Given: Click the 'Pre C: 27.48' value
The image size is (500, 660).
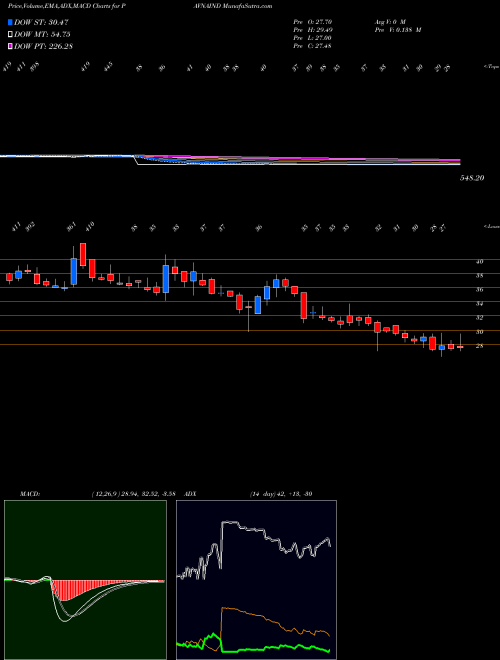Looking at the screenshot, I should pyautogui.click(x=314, y=45).
